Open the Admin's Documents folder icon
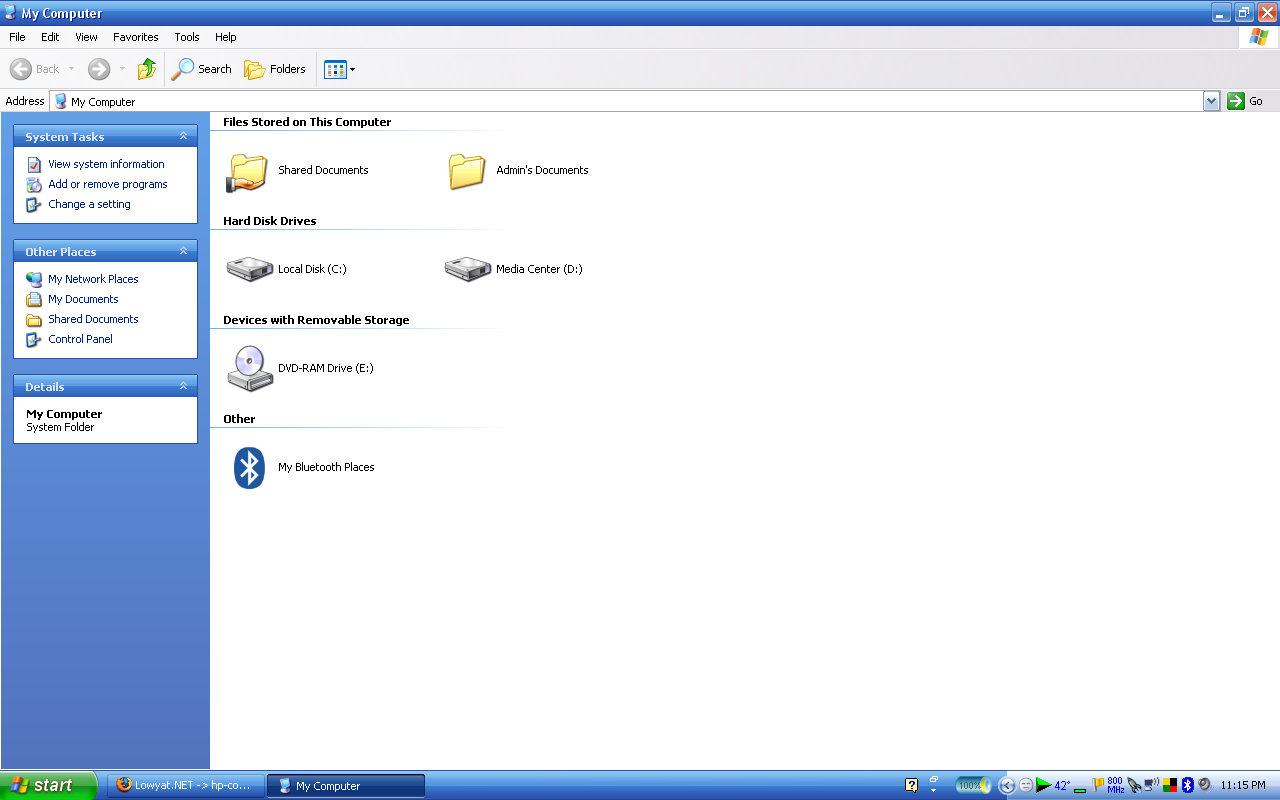The height and width of the screenshot is (800, 1280). (x=467, y=171)
